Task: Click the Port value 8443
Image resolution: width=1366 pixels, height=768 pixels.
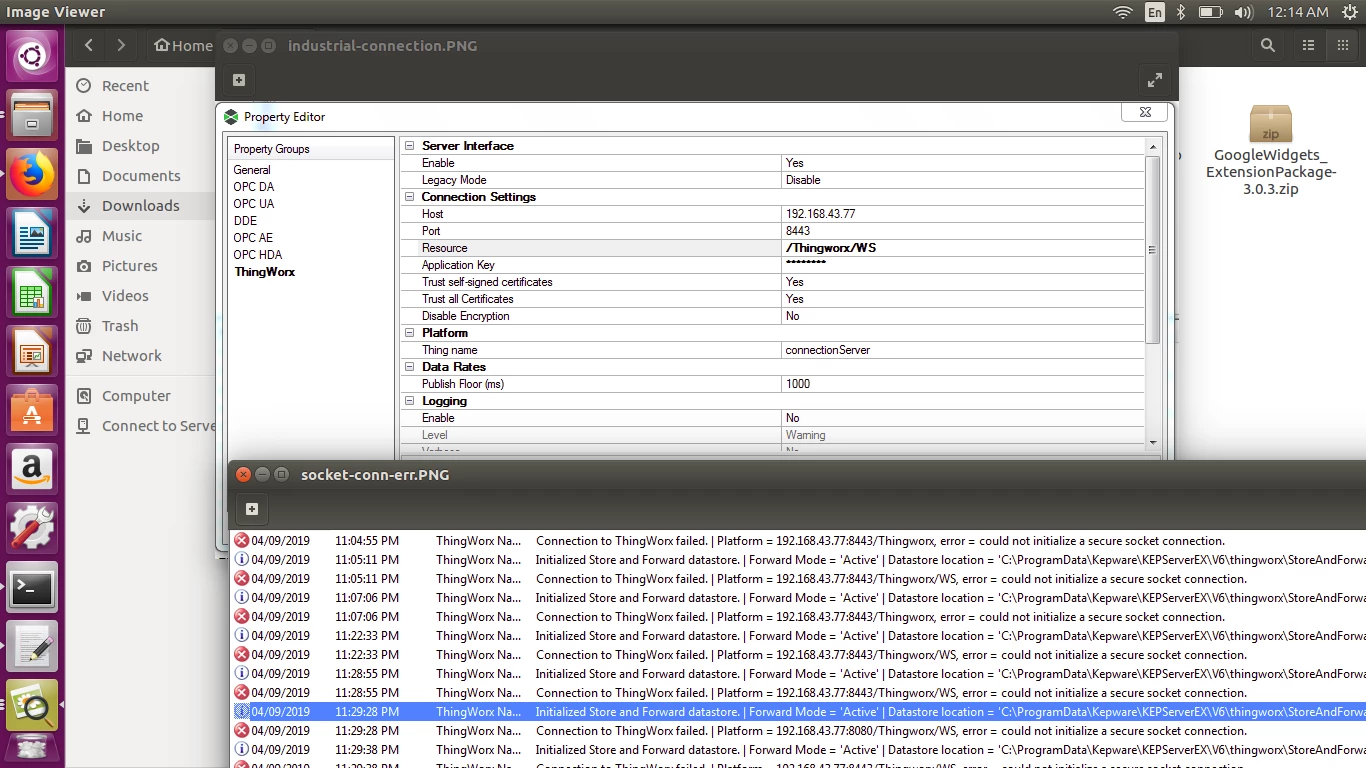Action: click(798, 231)
